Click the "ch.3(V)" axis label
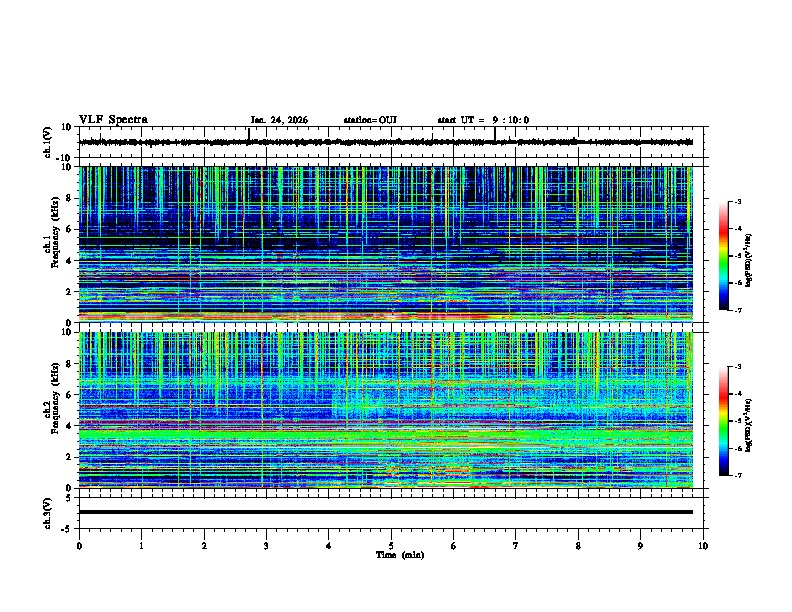The image size is (792, 612). [x=48, y=513]
